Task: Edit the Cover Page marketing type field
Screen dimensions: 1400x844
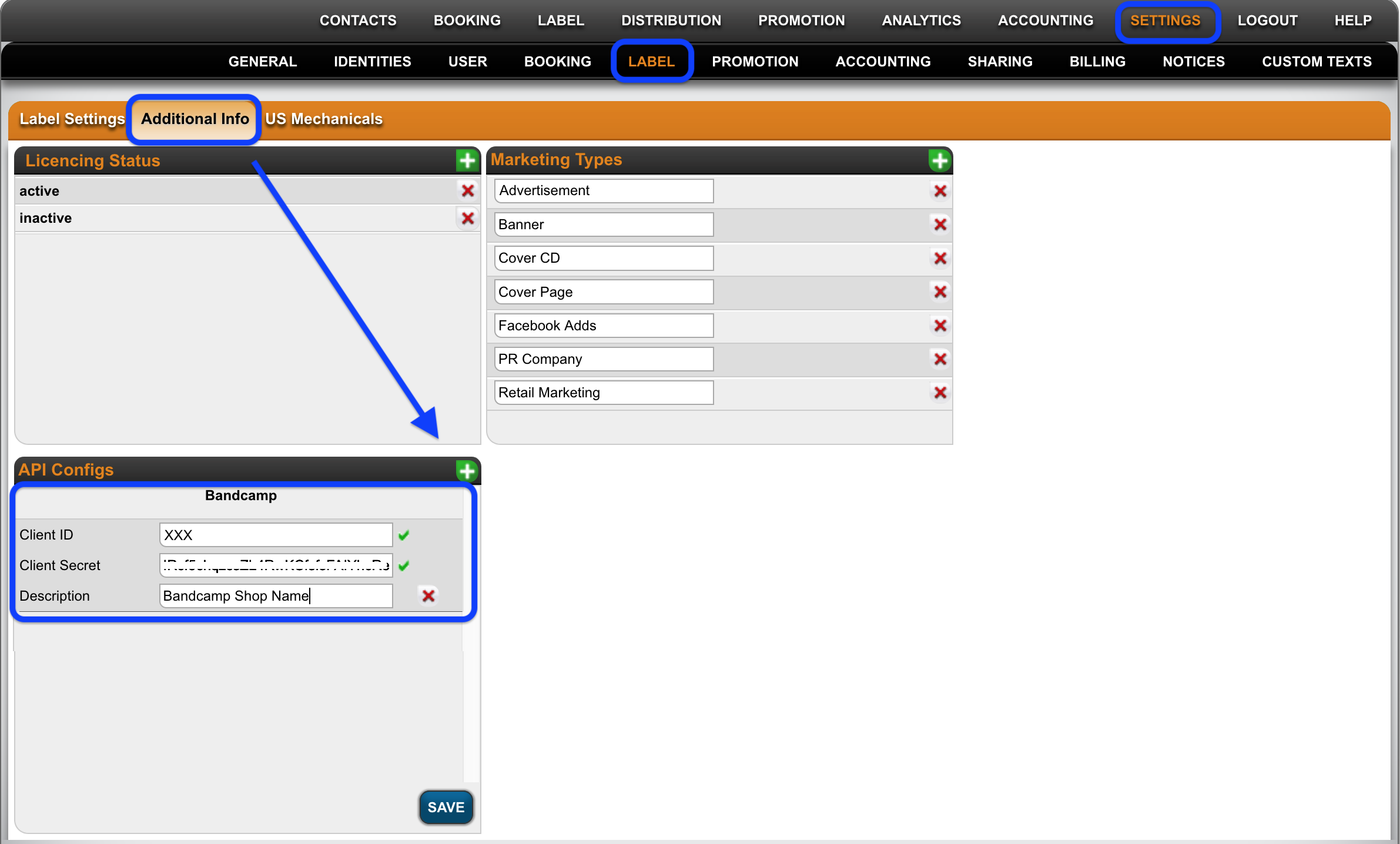Action: click(x=604, y=292)
